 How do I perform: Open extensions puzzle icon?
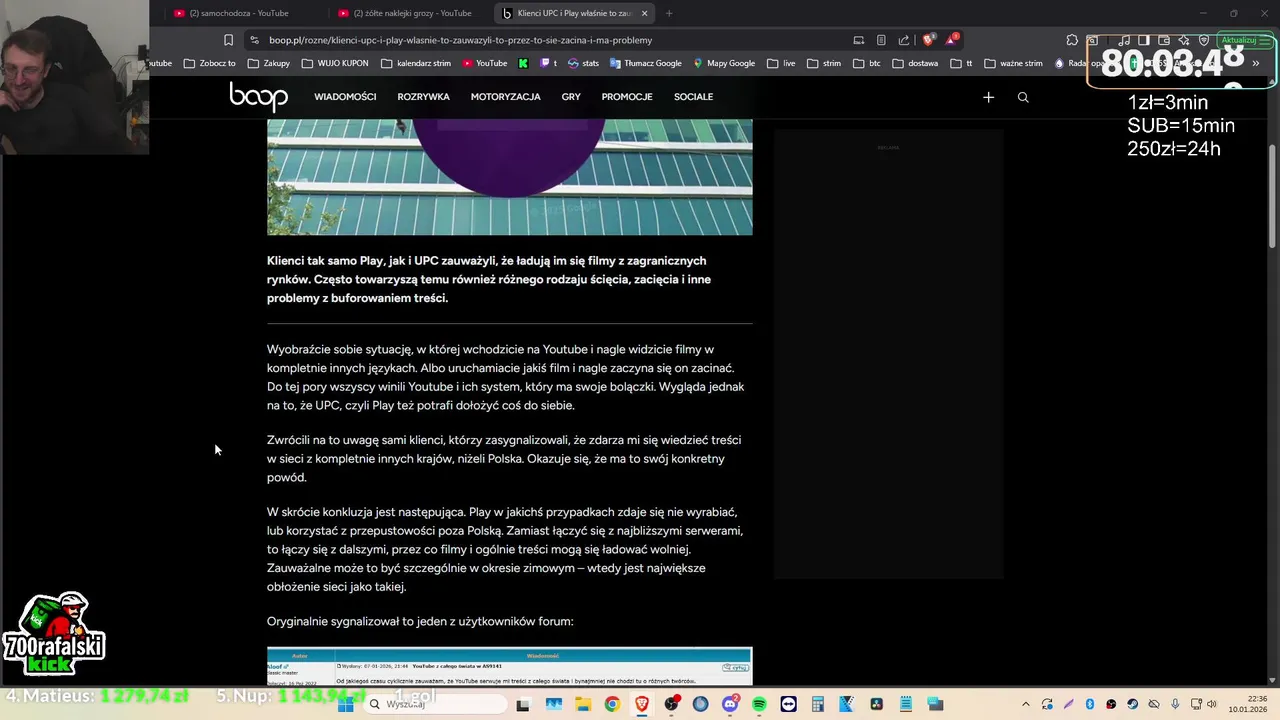tap(1072, 40)
